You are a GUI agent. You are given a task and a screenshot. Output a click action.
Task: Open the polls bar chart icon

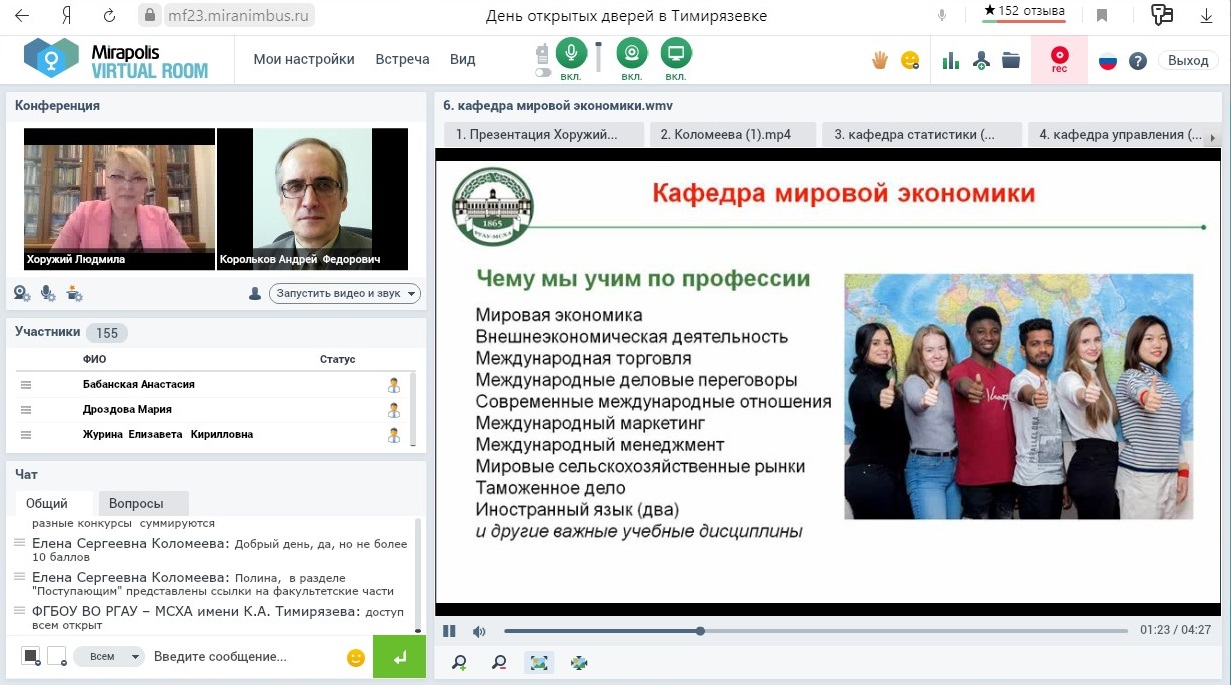point(950,60)
